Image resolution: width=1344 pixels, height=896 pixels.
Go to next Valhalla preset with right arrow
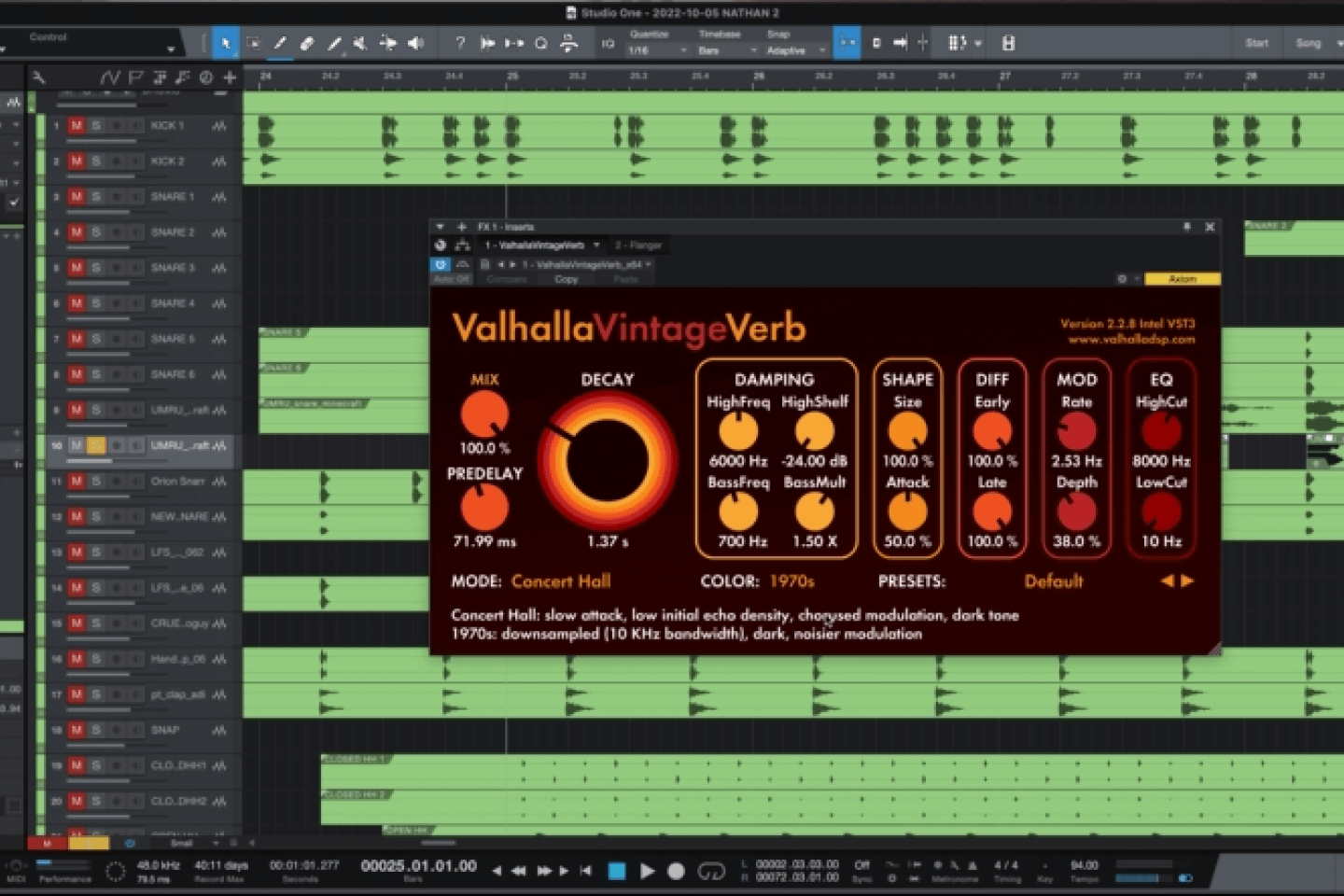pyautogui.click(x=1187, y=581)
